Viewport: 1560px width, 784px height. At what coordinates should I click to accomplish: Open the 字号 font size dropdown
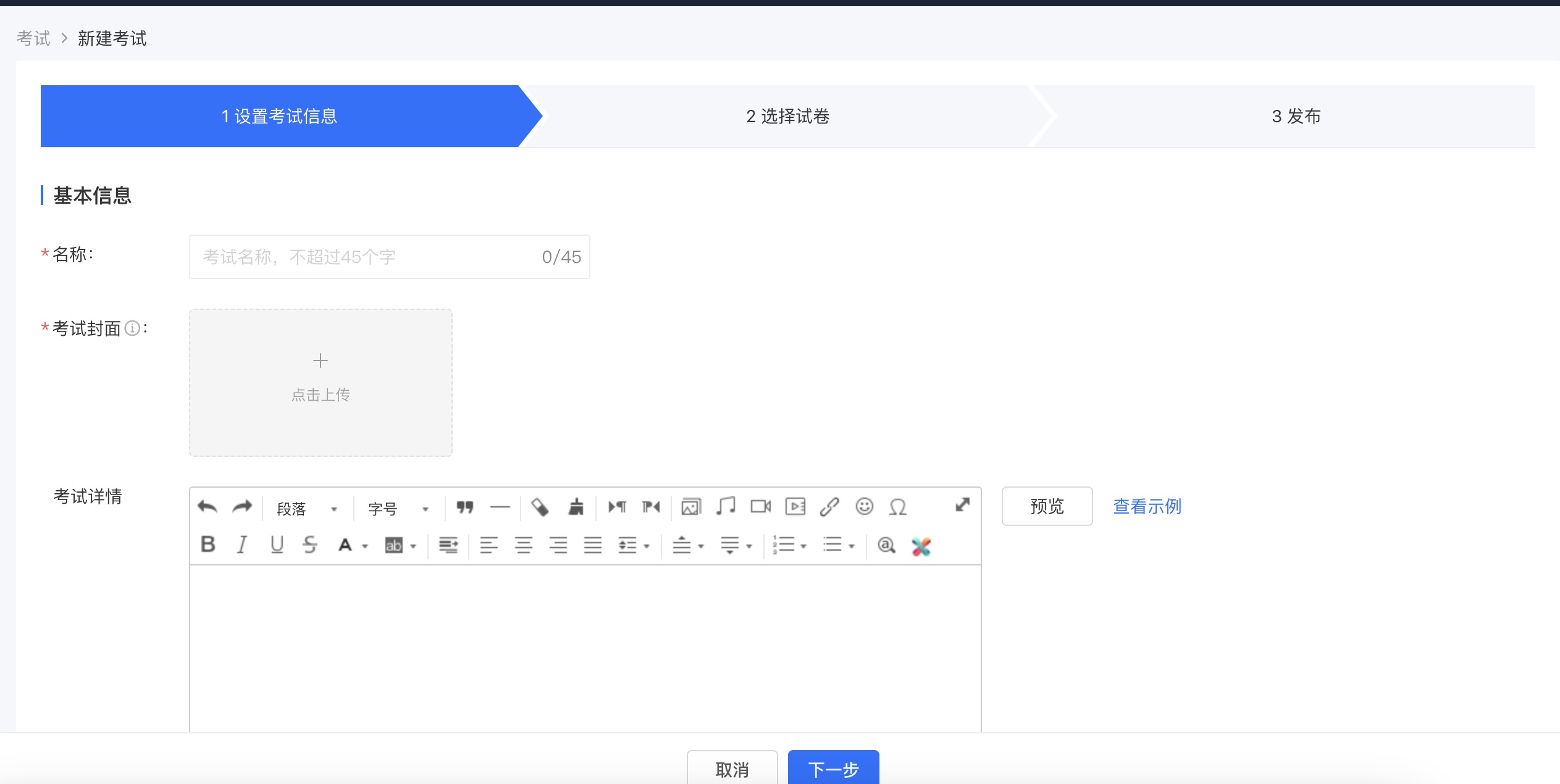click(398, 509)
